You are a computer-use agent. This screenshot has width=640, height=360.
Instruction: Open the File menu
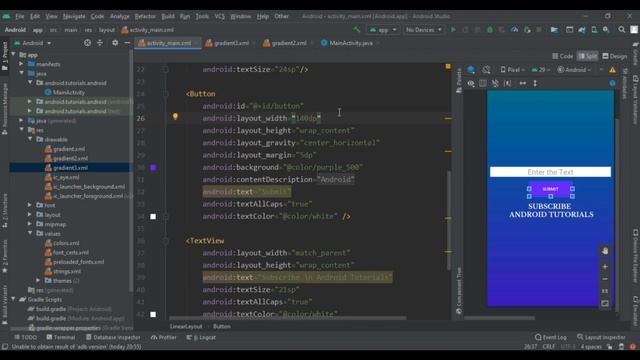(x=20, y=16)
